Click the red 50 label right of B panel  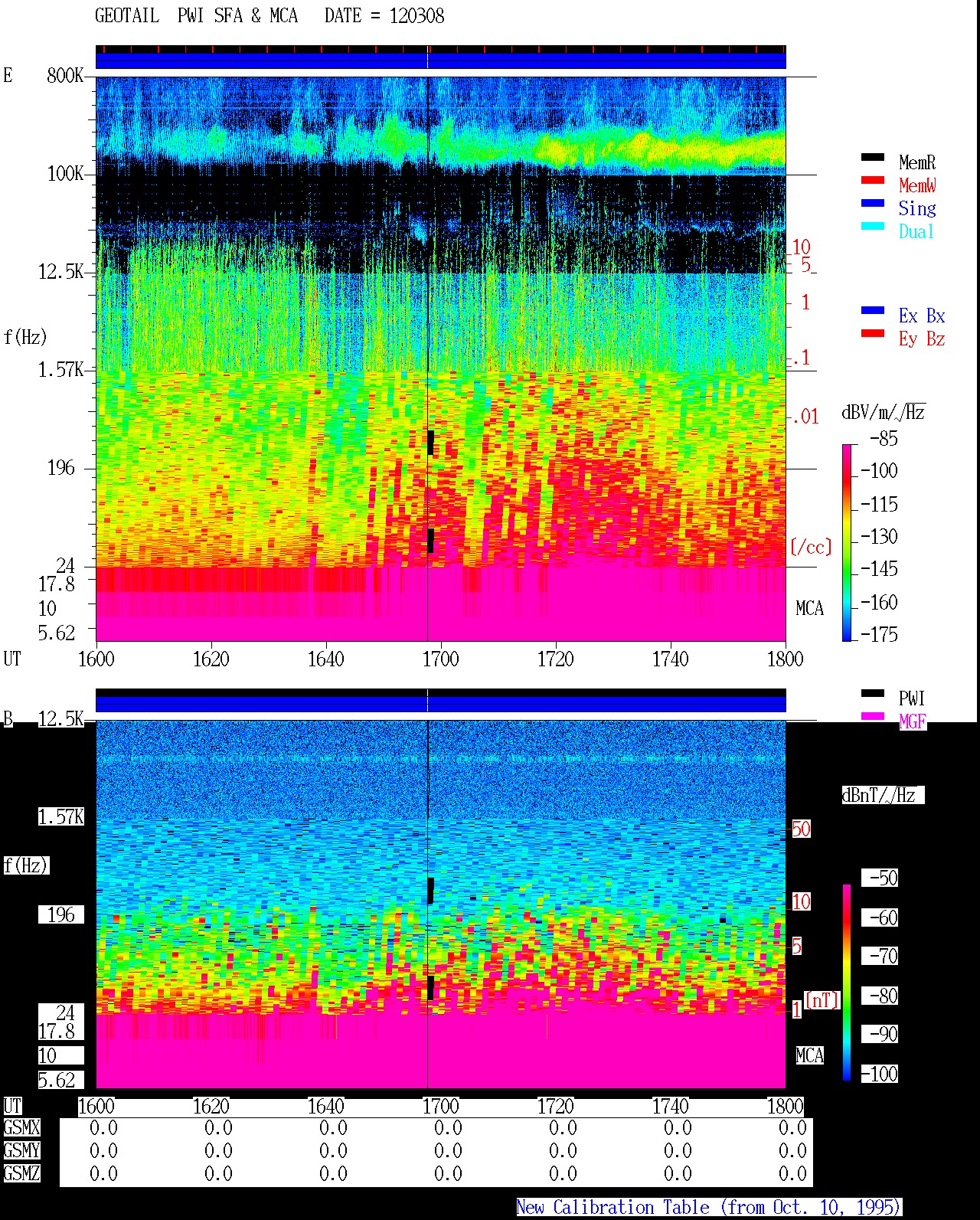pyautogui.click(x=801, y=829)
